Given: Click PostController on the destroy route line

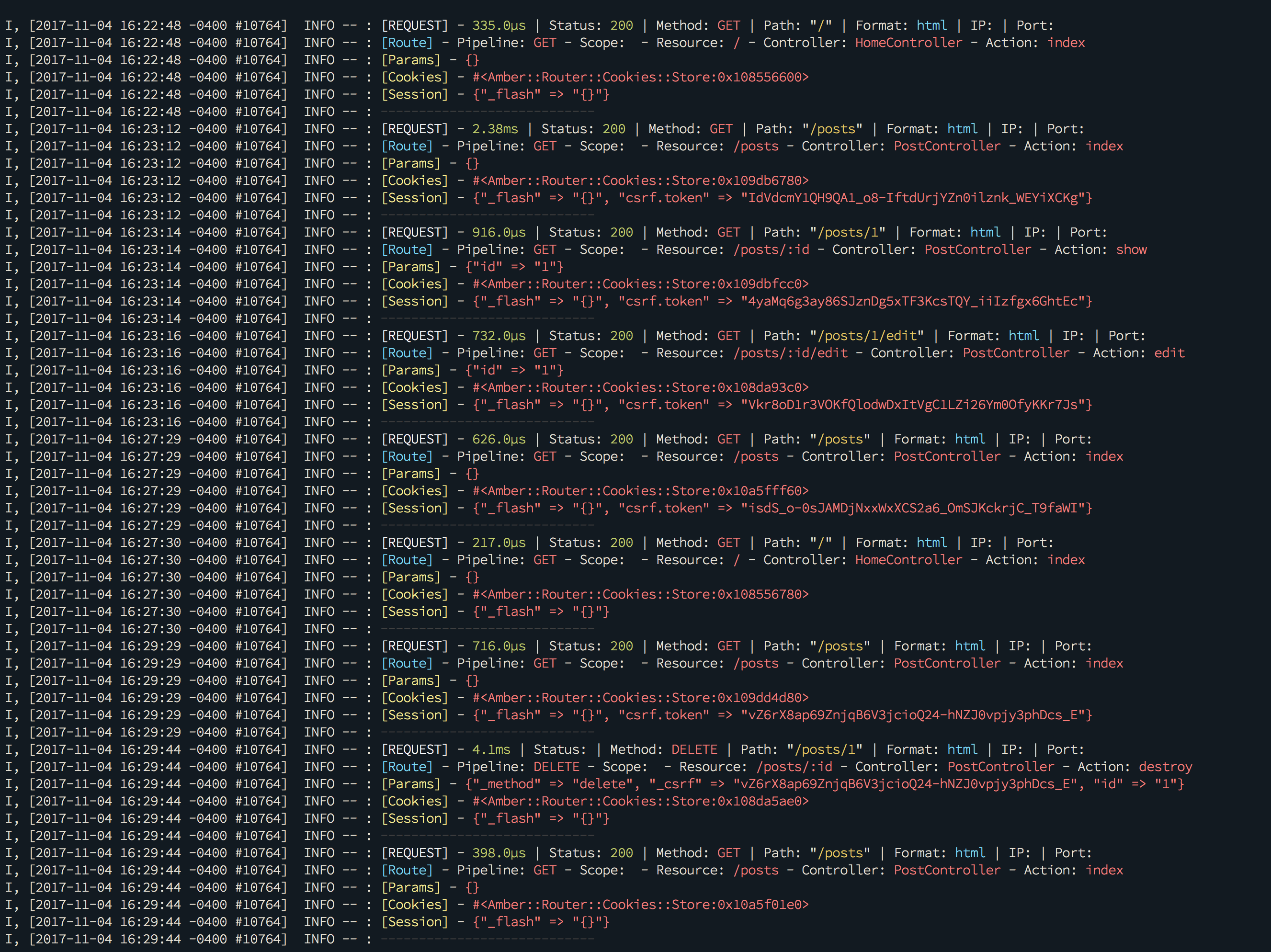Looking at the screenshot, I should pos(1000,766).
